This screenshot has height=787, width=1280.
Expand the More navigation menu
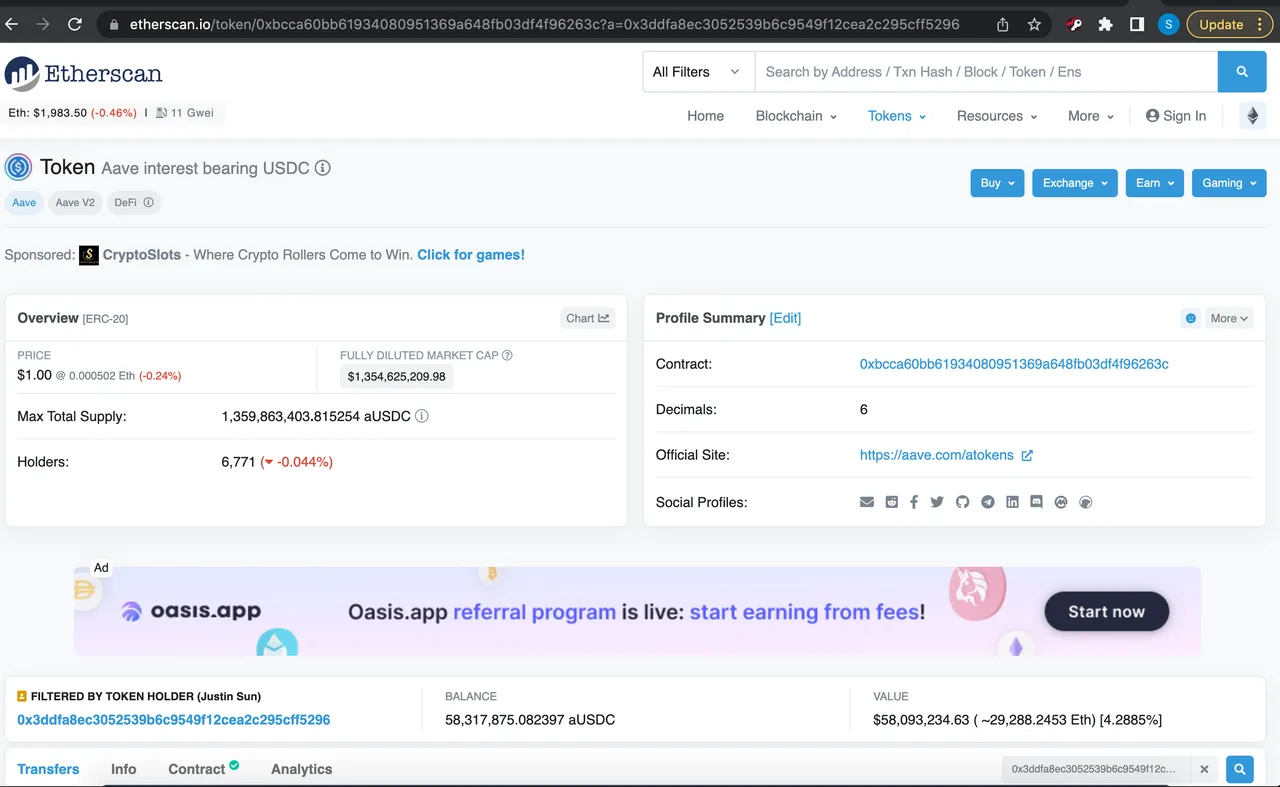(x=1091, y=116)
